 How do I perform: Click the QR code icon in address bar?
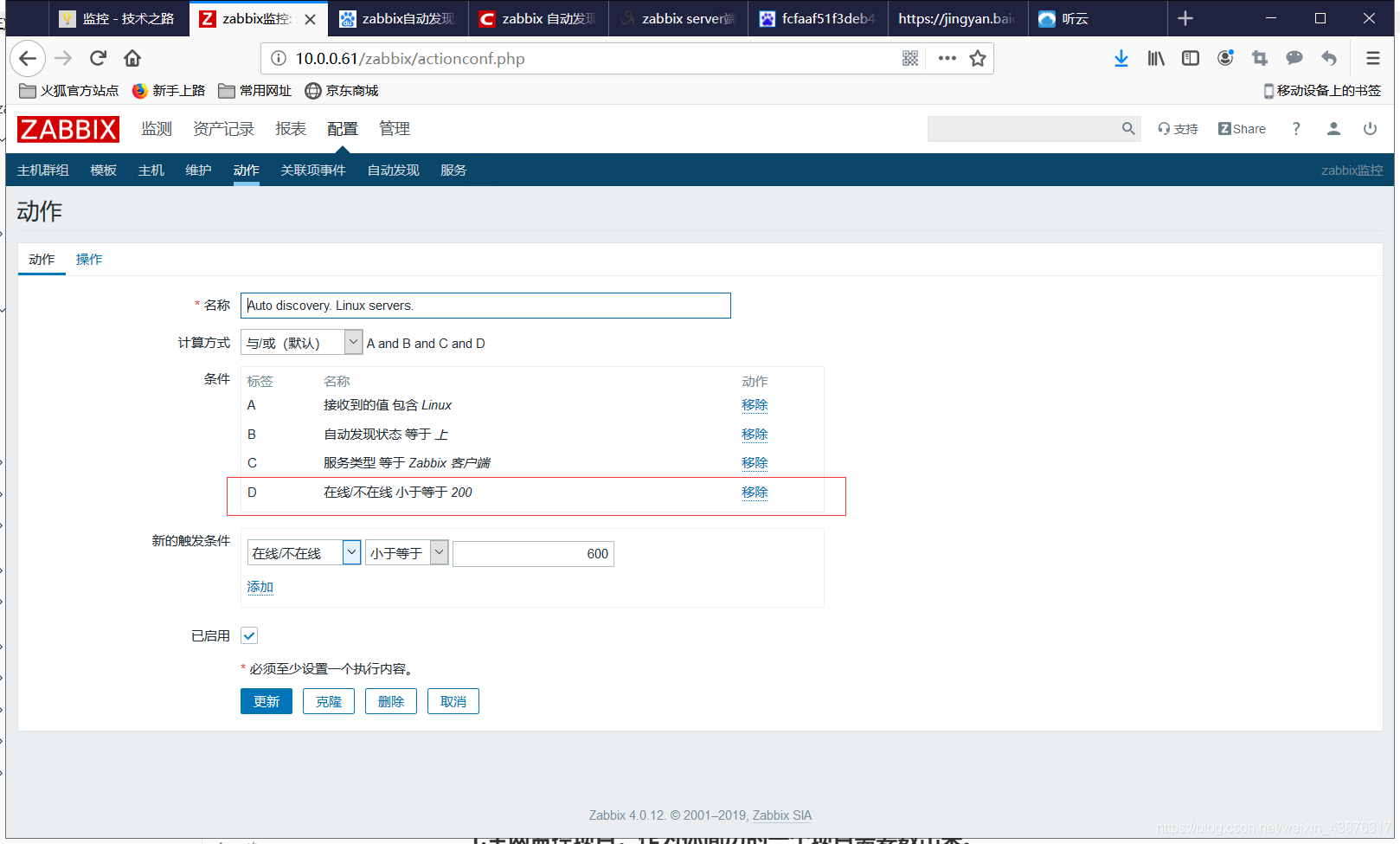pos(910,58)
